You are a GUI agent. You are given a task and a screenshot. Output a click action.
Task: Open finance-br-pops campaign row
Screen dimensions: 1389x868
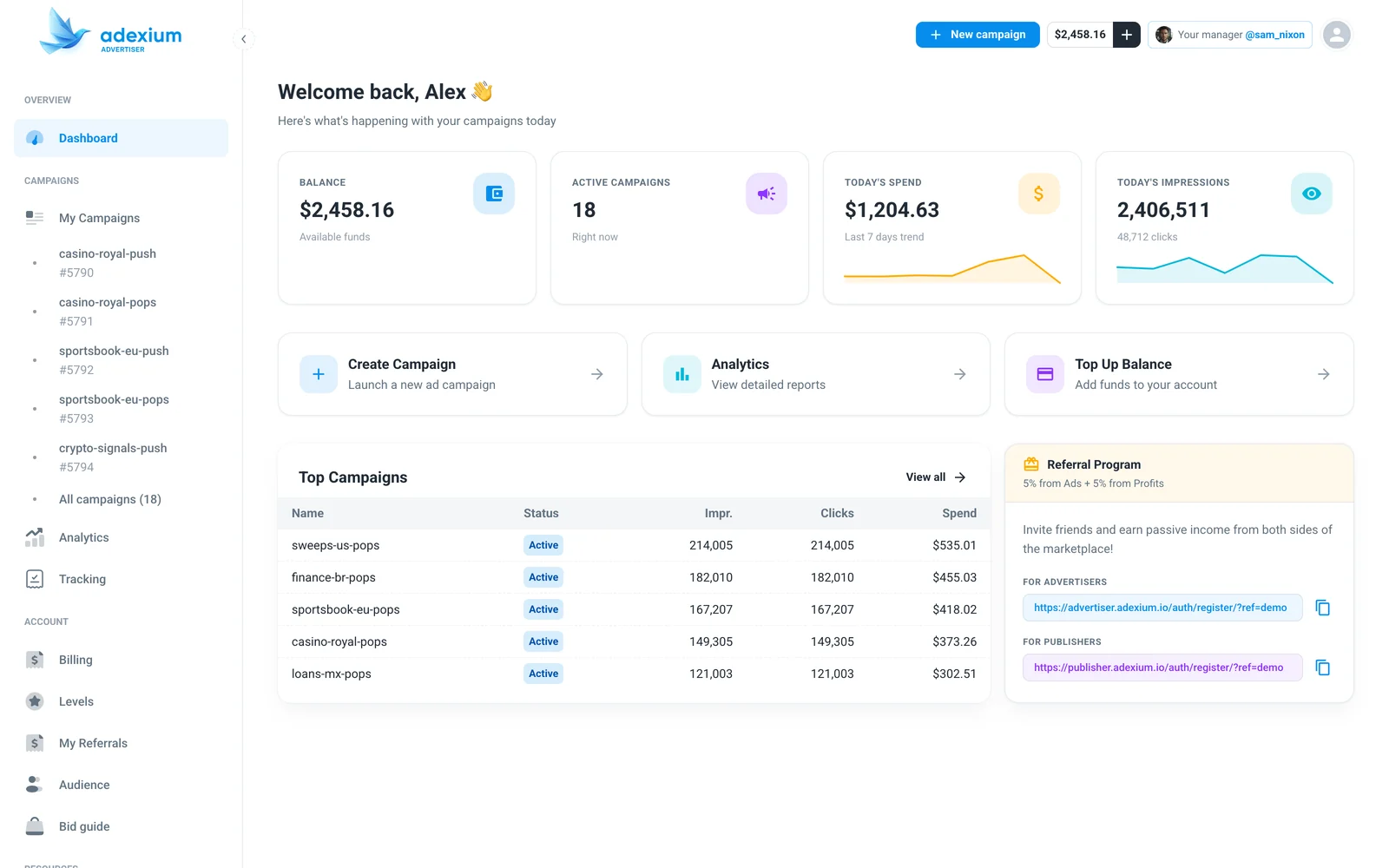634,577
